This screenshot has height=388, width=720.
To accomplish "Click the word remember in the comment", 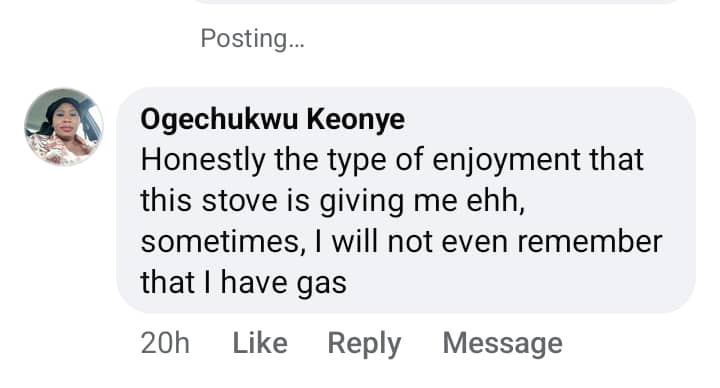I will point(590,242).
